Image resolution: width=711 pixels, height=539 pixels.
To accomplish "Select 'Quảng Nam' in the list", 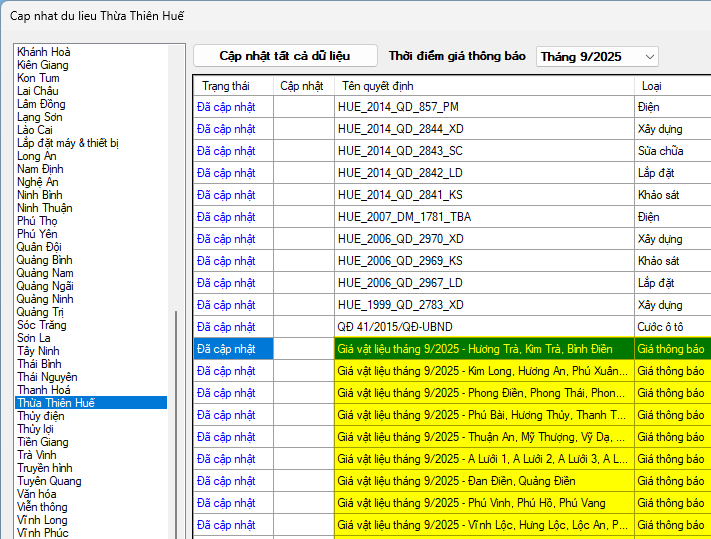I will click(x=45, y=273).
